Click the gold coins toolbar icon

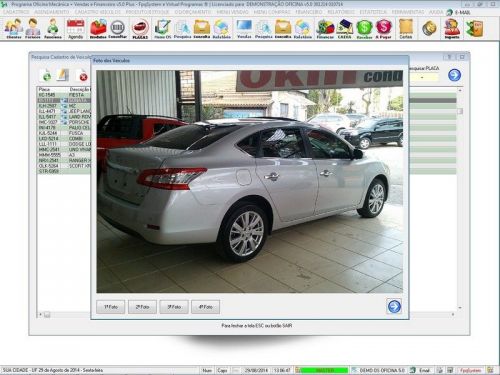429,29
